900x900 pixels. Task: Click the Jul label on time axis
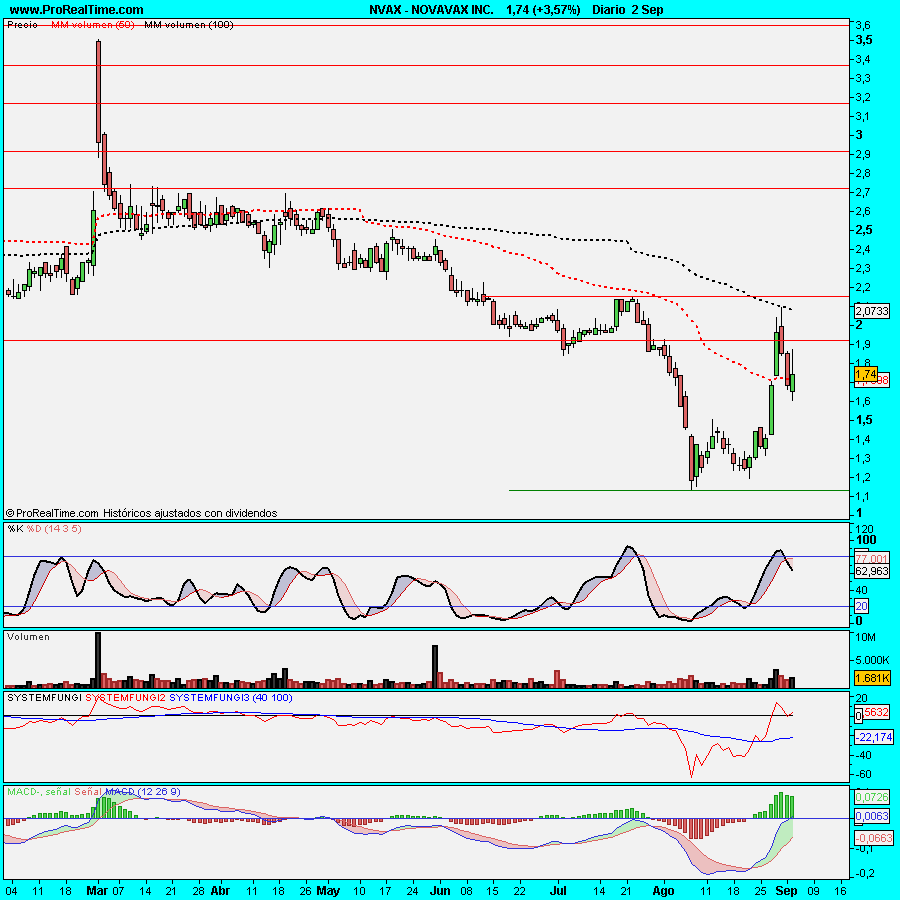[558, 891]
